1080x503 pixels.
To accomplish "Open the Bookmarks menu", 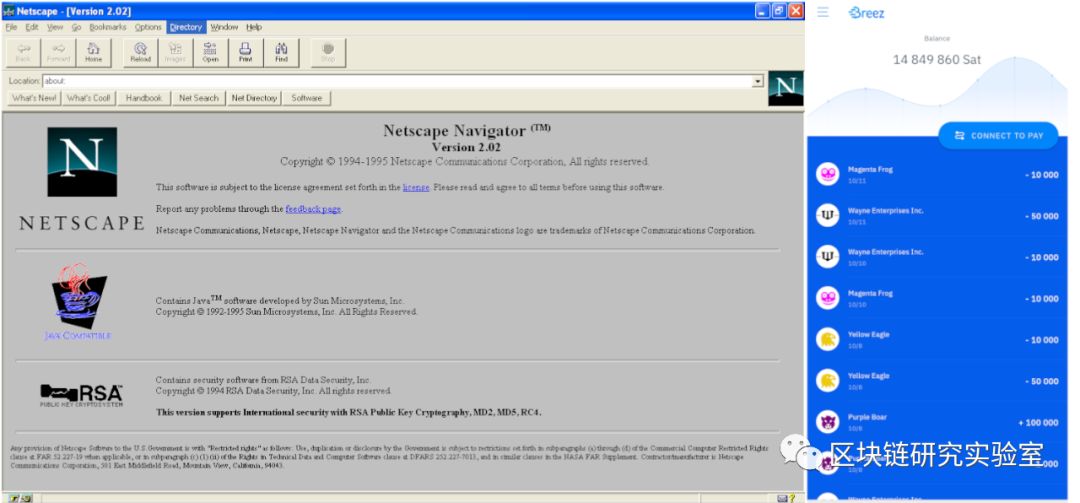I will [x=107, y=27].
